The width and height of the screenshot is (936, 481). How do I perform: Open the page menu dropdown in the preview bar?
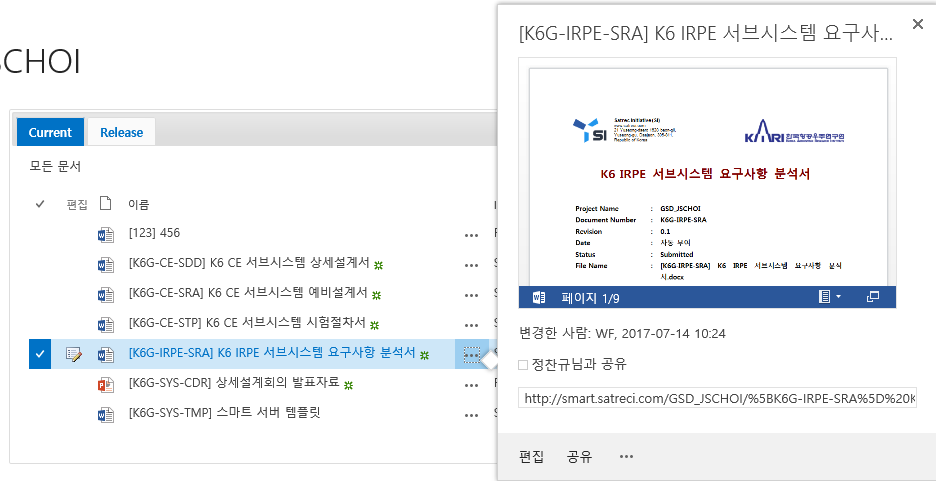click(829, 297)
